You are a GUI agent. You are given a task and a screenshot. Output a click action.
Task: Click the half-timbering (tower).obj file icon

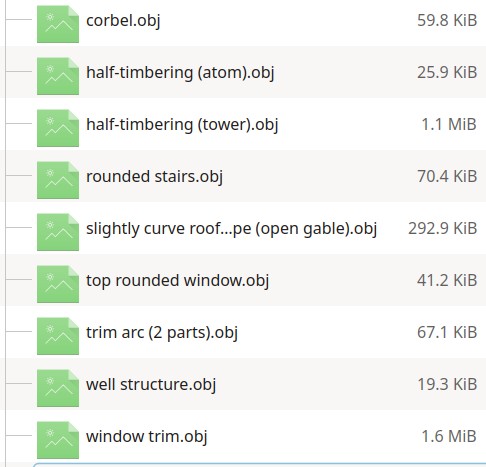click(x=58, y=128)
